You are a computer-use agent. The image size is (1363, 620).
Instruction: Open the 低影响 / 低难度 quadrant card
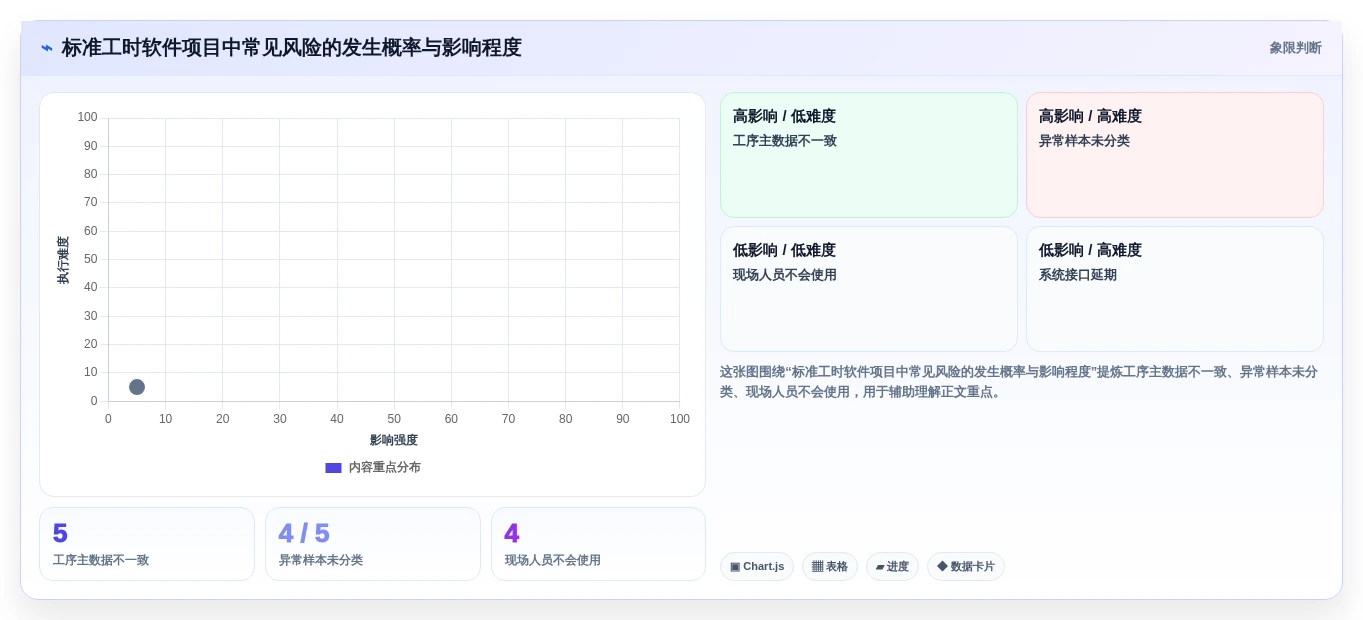pos(868,289)
